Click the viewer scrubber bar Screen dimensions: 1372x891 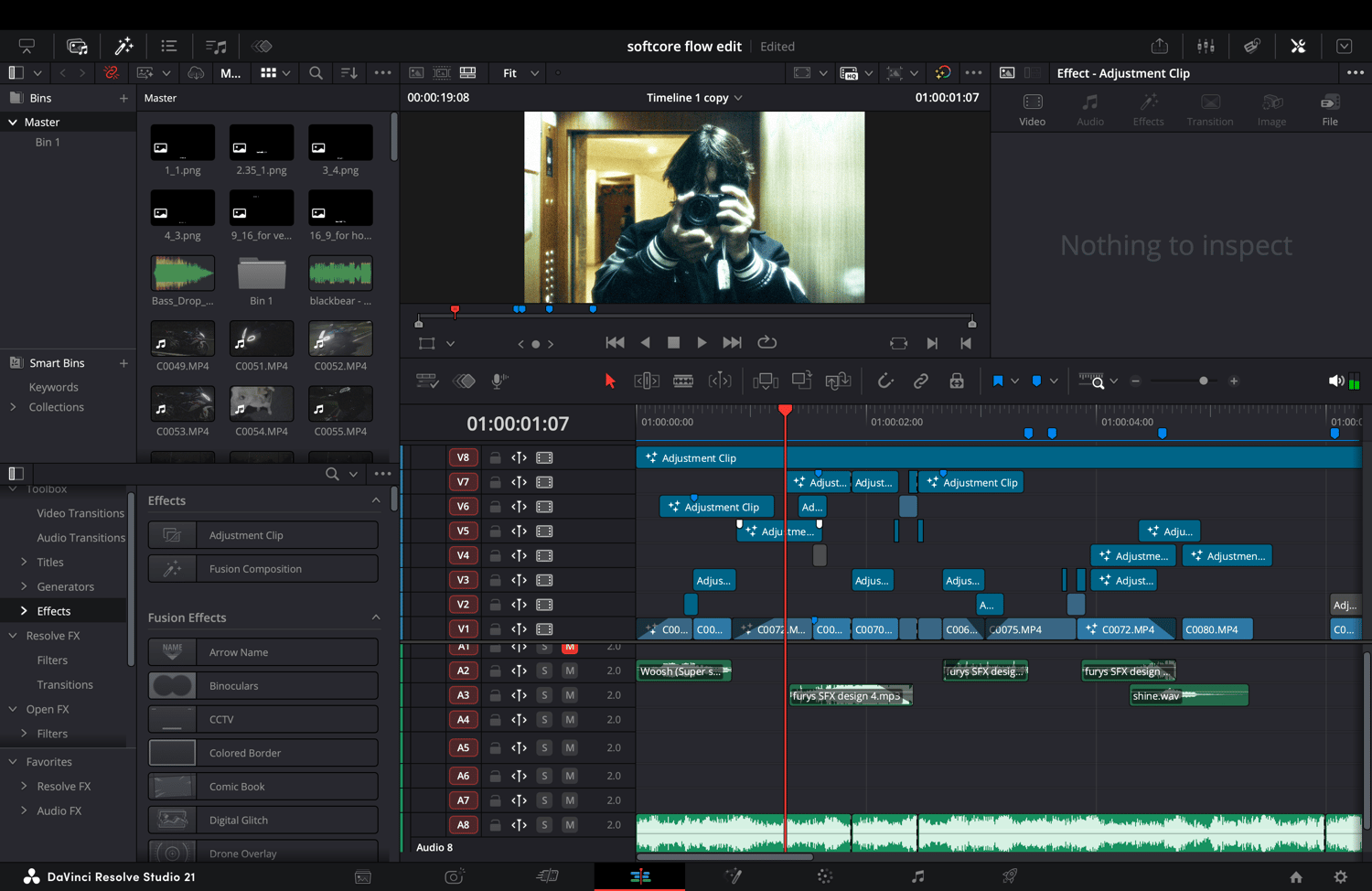[x=695, y=317]
